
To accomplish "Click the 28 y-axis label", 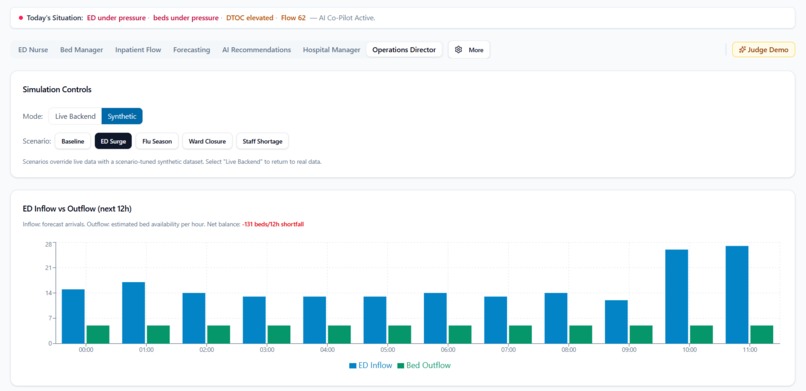I will (48, 244).
